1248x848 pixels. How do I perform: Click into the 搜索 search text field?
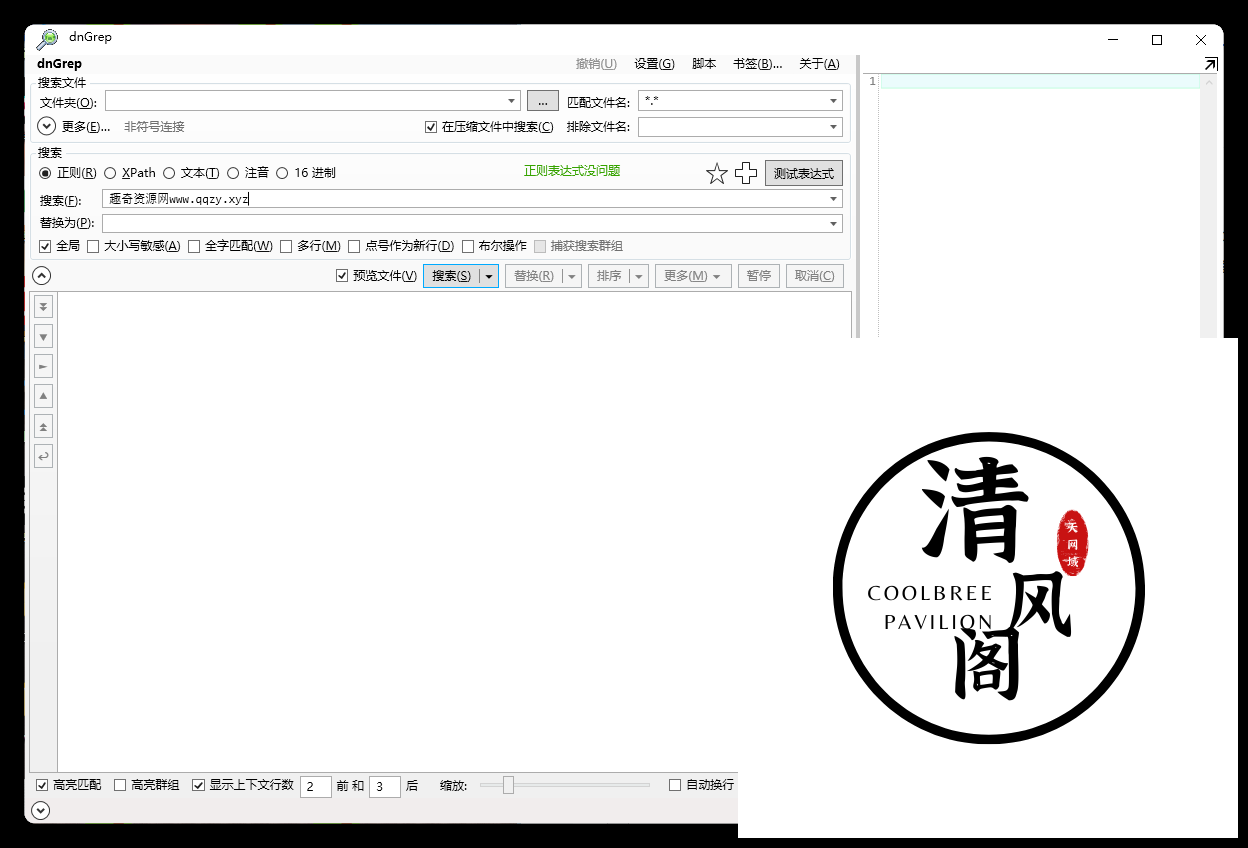[472, 199]
